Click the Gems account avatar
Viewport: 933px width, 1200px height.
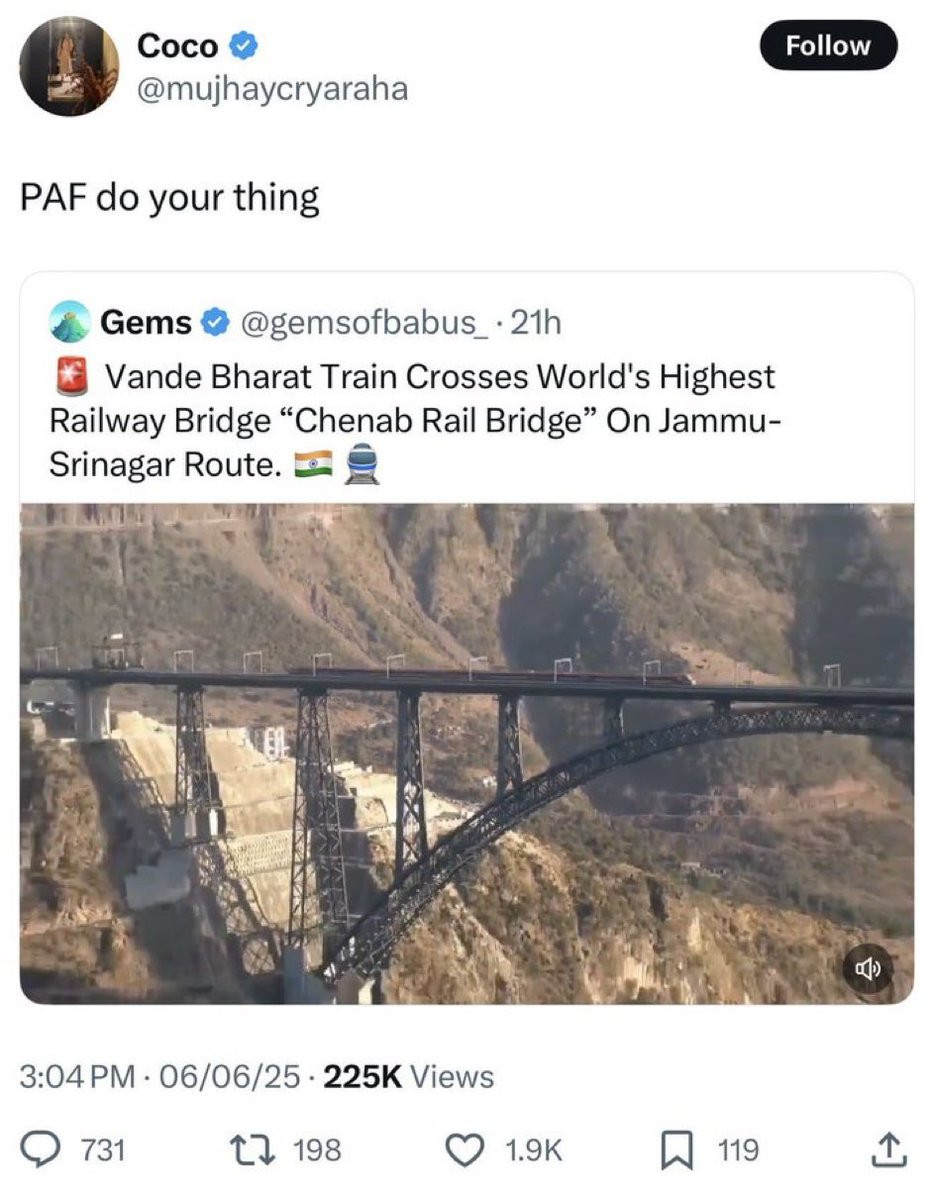point(69,322)
